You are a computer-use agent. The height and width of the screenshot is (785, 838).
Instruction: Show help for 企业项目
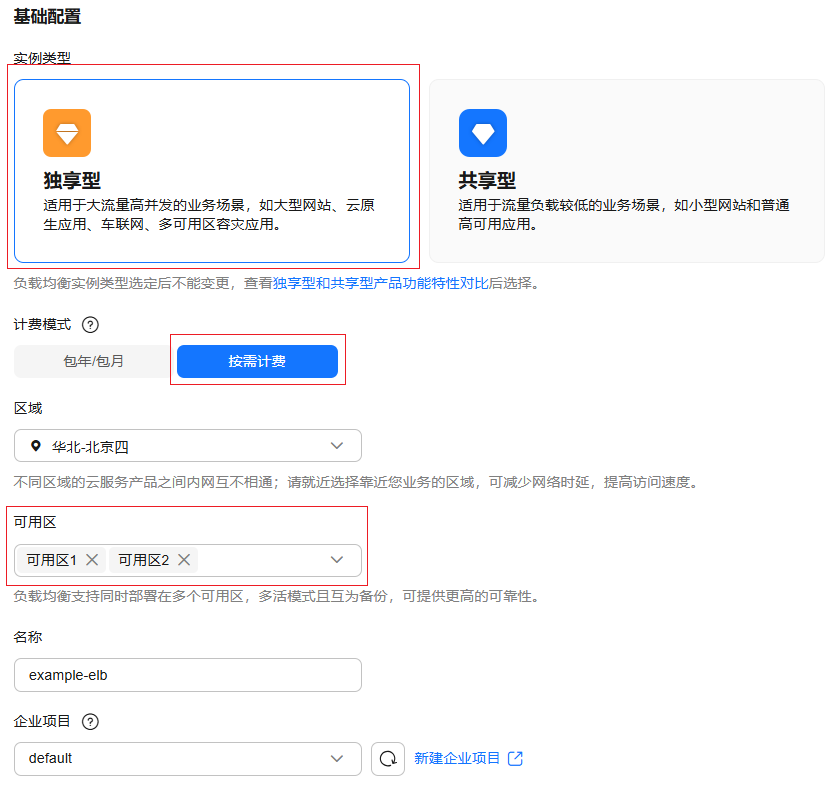click(x=90, y=721)
